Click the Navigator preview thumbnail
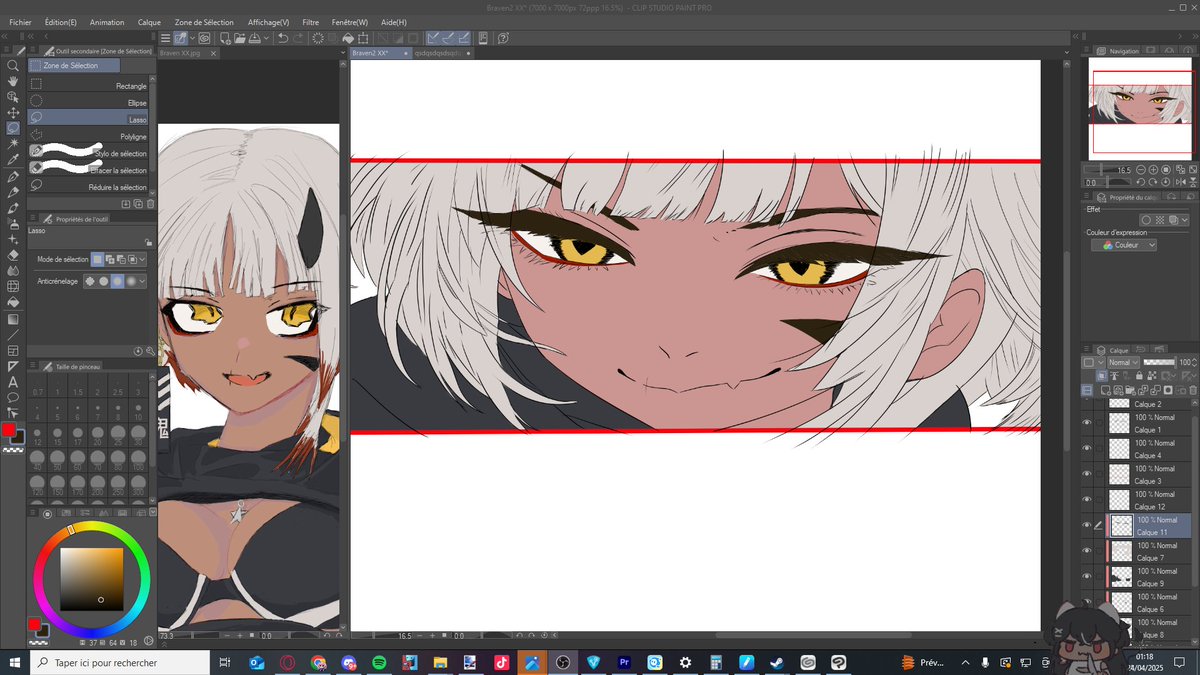The height and width of the screenshot is (675, 1200). (1141, 108)
